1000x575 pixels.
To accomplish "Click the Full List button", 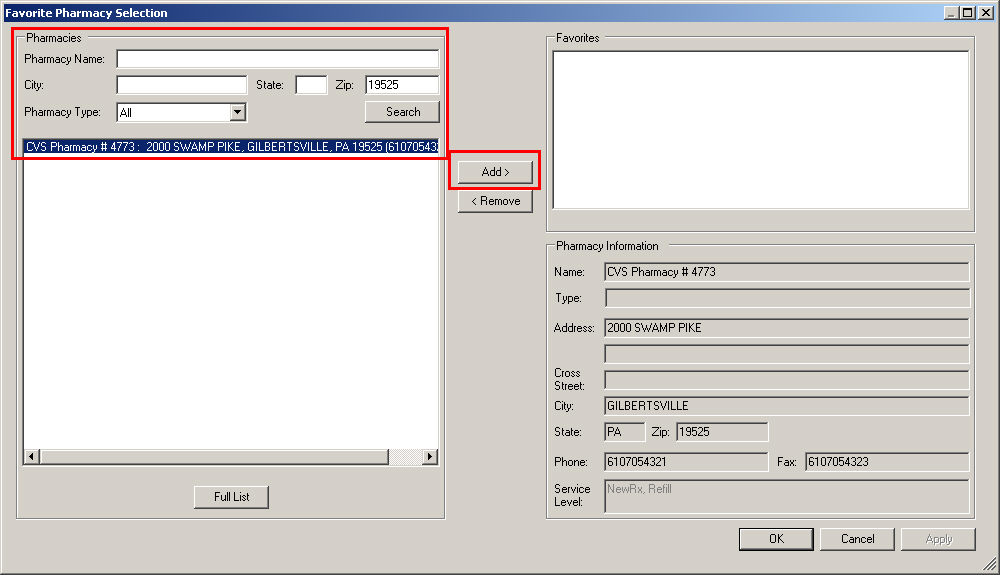I will coord(231,497).
